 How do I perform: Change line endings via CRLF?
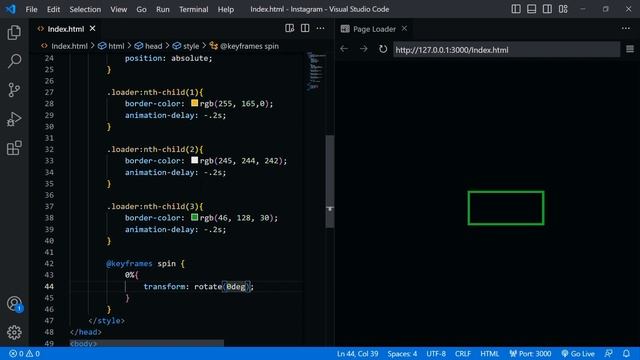coord(463,353)
